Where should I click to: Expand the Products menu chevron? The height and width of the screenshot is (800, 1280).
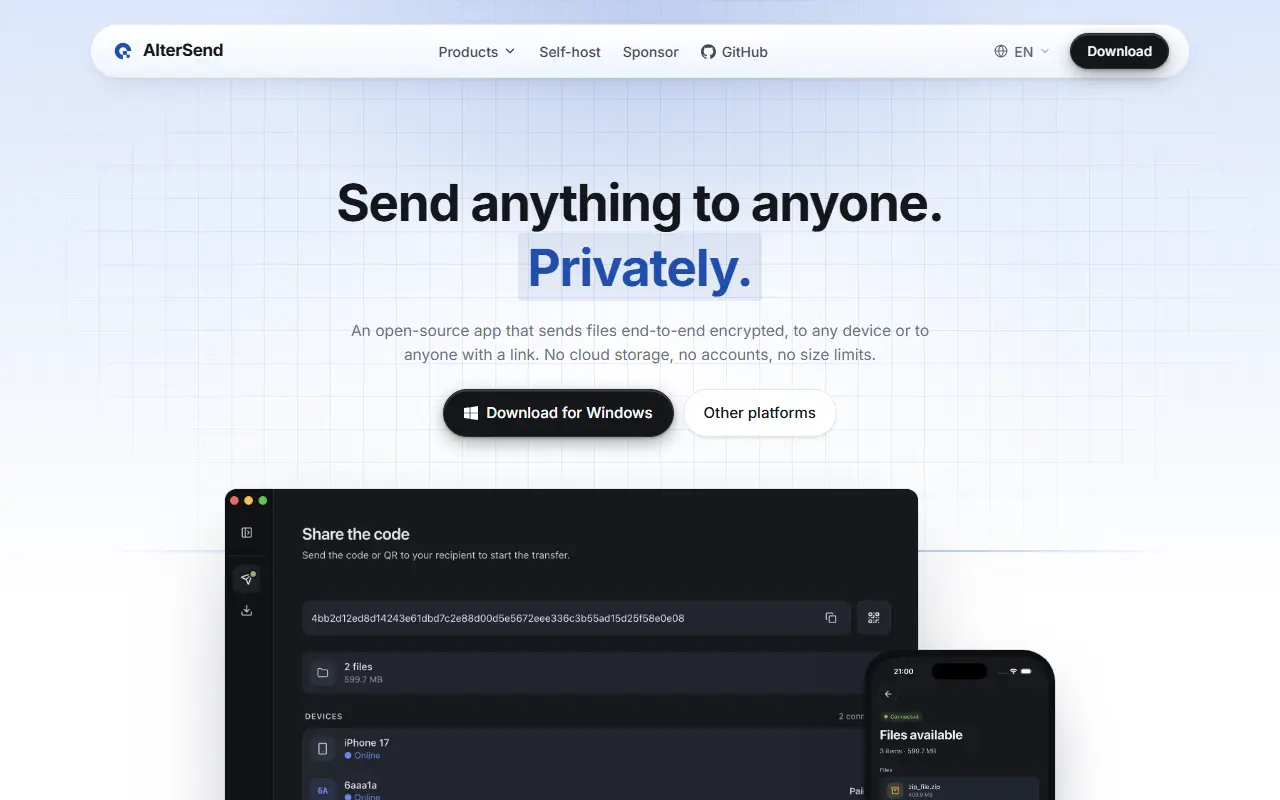pyautogui.click(x=510, y=51)
